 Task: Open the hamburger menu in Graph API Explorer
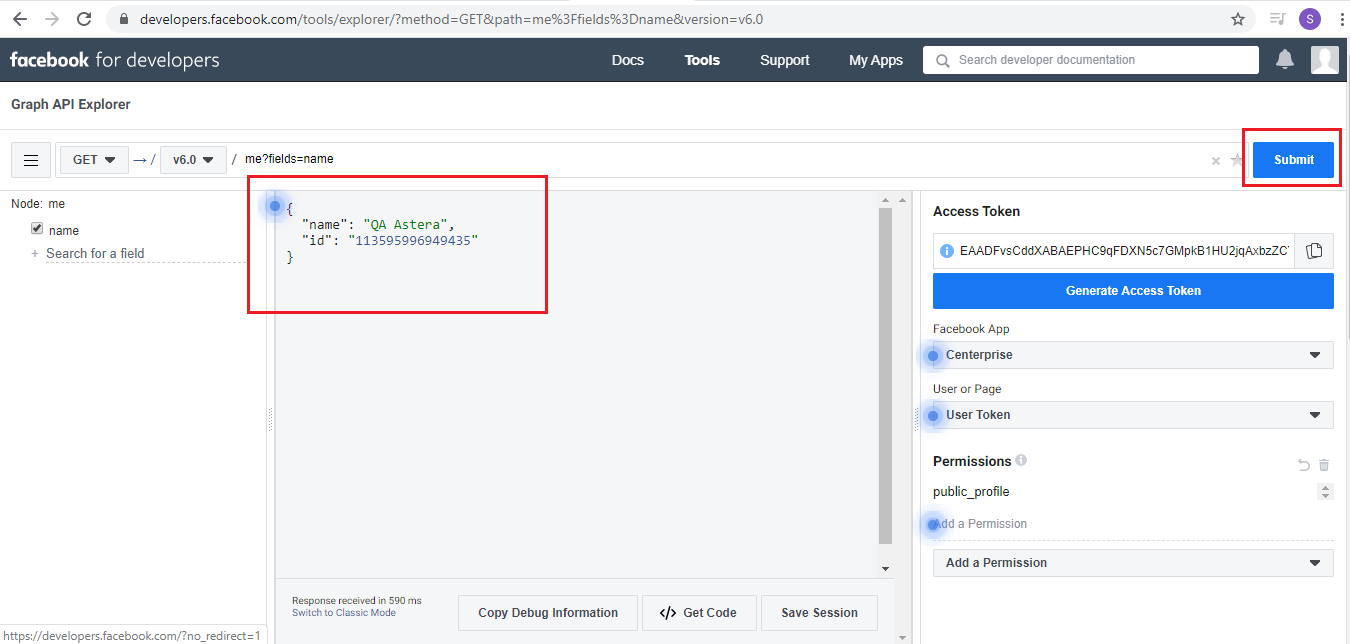pyautogui.click(x=31, y=160)
